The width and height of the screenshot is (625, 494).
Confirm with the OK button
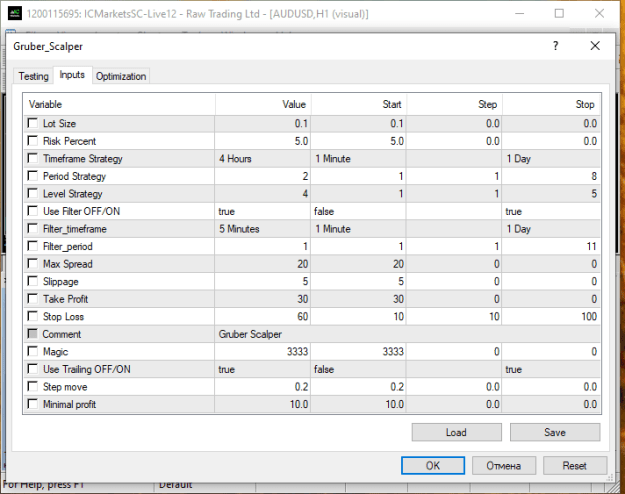click(x=433, y=465)
